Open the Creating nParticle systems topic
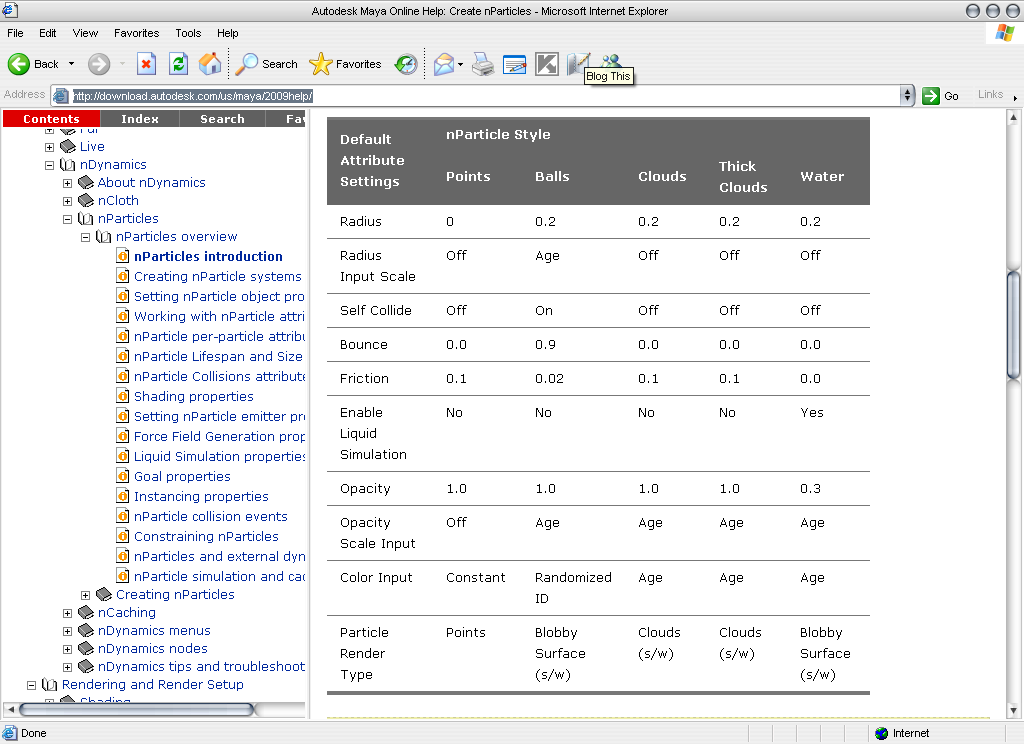This screenshot has height=744, width=1024. [x=217, y=276]
